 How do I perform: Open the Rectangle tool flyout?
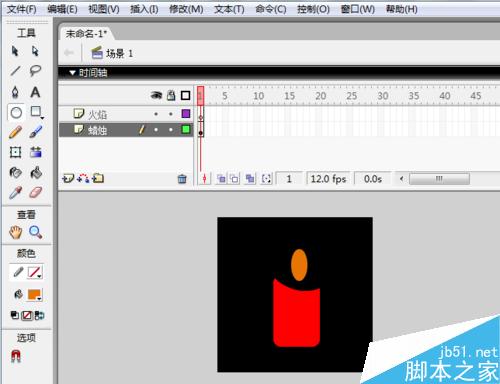point(36,112)
